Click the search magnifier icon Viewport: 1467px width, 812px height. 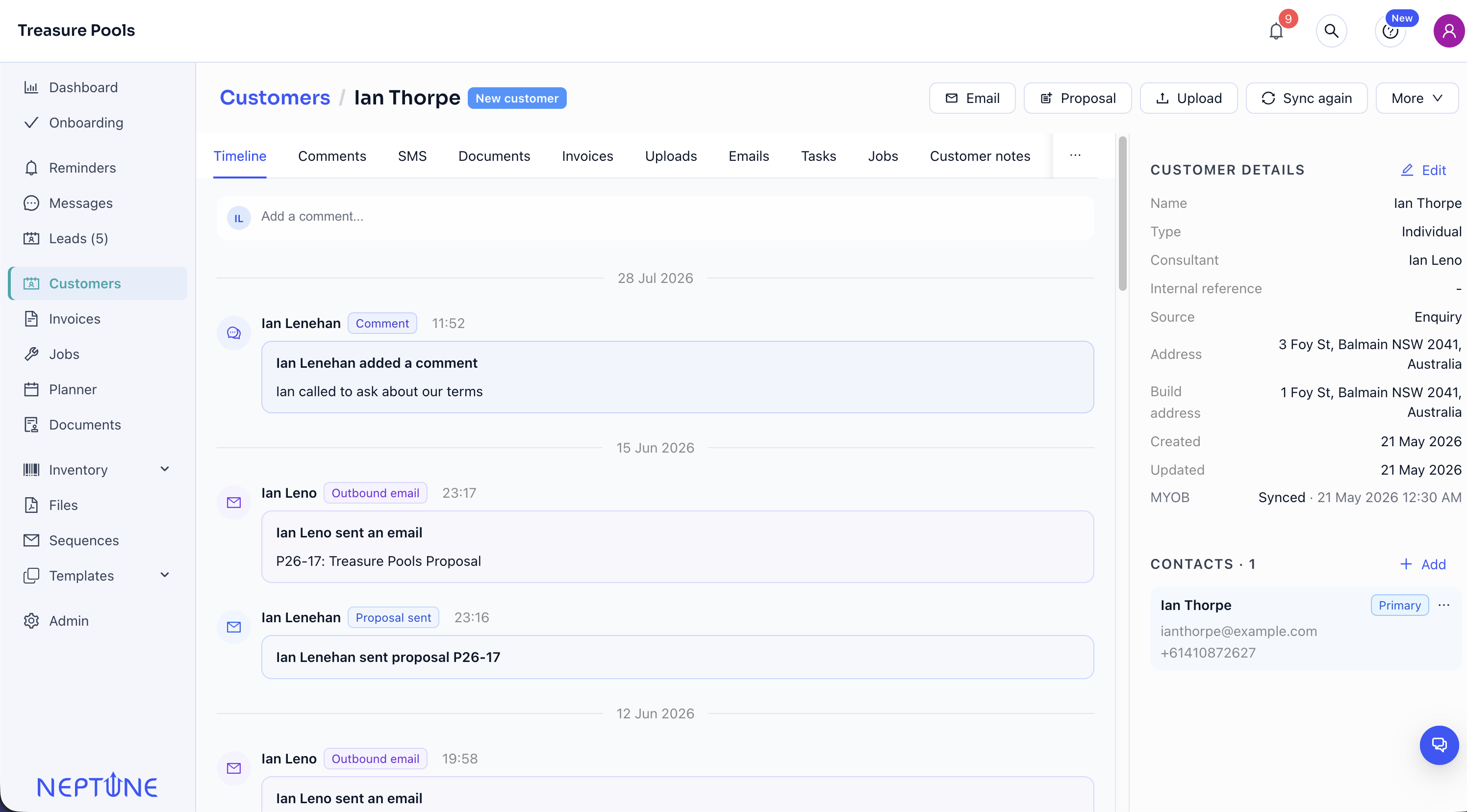click(x=1331, y=31)
